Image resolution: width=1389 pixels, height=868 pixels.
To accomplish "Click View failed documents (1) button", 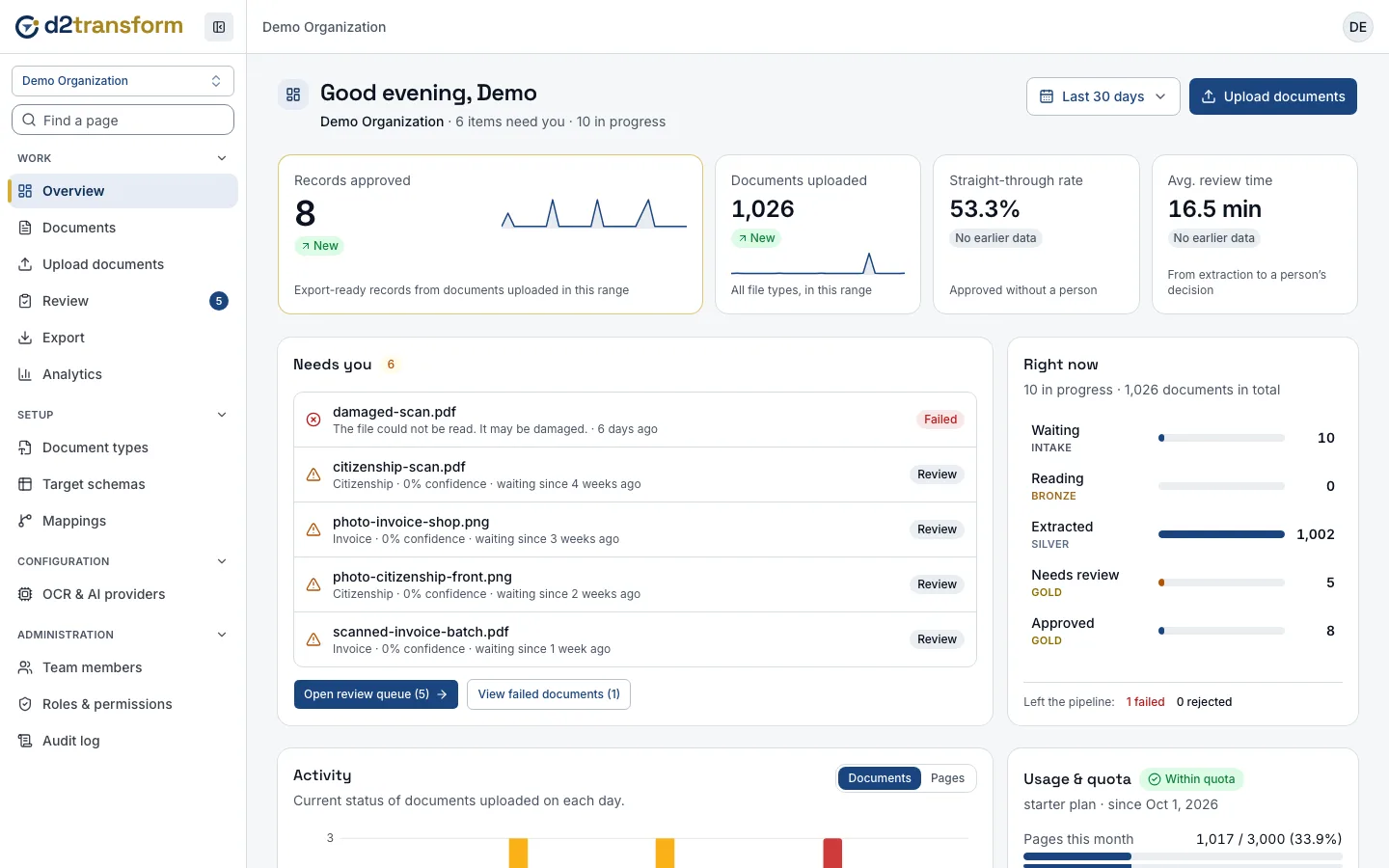I will pyautogui.click(x=549, y=694).
